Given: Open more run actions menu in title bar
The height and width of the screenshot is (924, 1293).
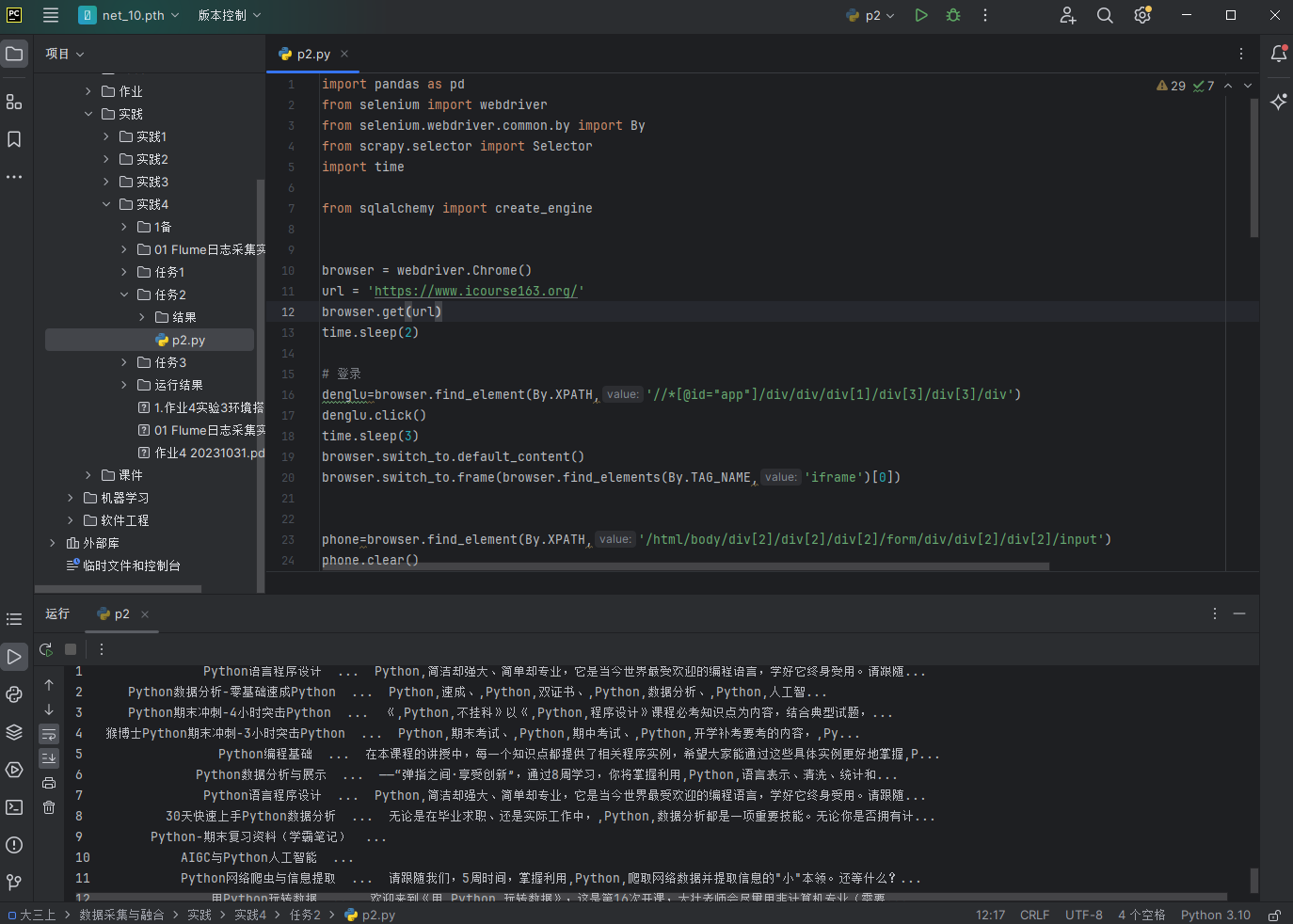Looking at the screenshot, I should [985, 15].
